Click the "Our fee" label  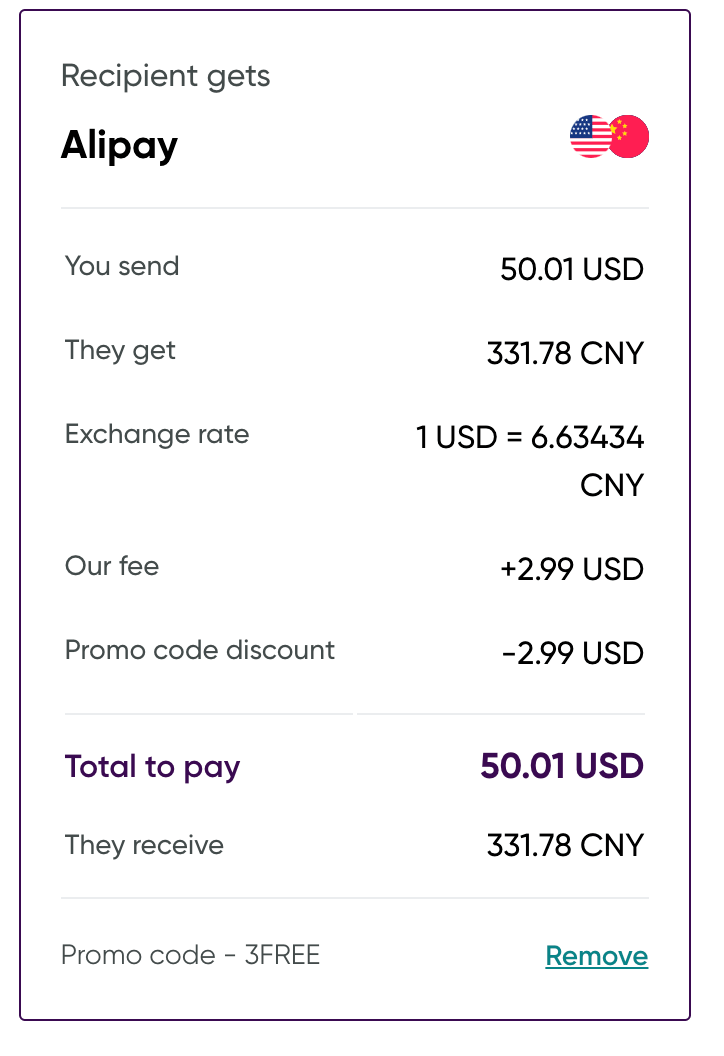coord(112,566)
